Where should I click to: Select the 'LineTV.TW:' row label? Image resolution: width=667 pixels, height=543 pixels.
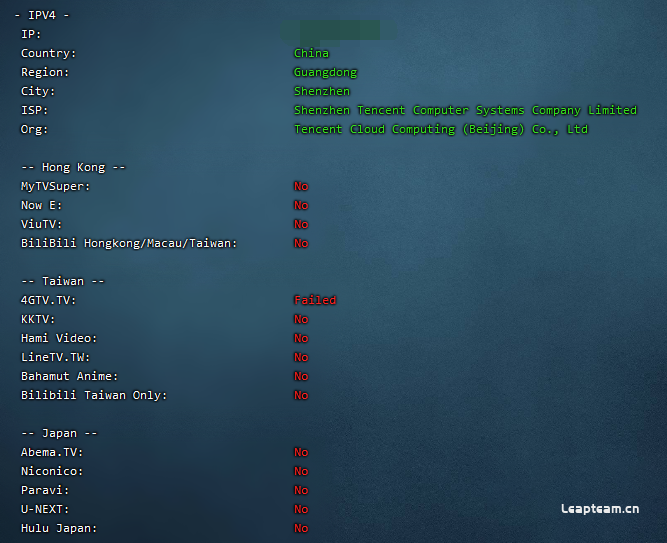point(55,357)
